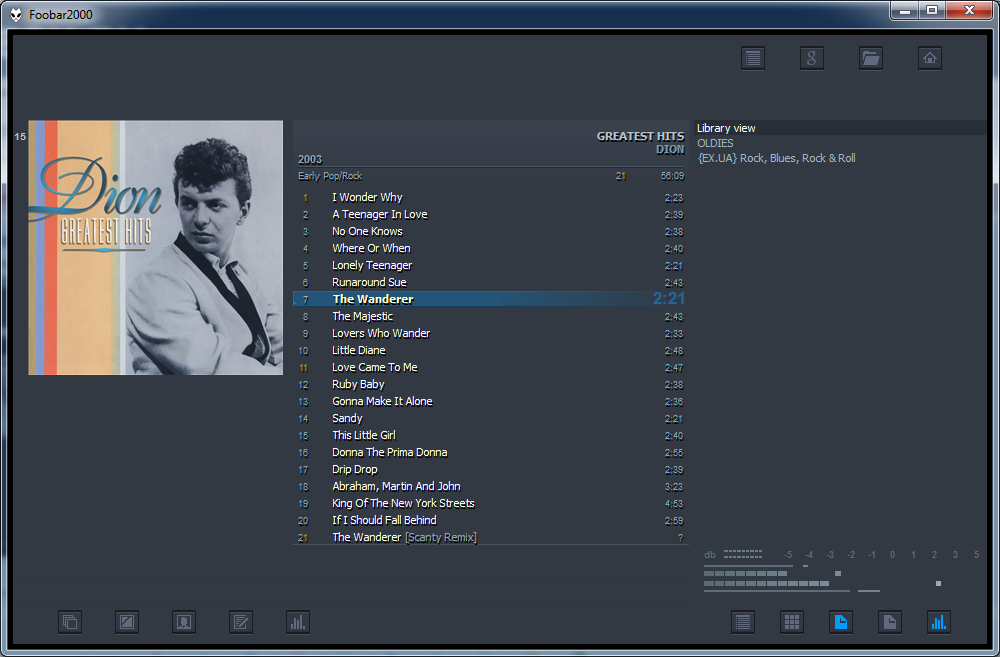
Task: Click the artist portrait icon at bottom
Action: click(x=184, y=622)
